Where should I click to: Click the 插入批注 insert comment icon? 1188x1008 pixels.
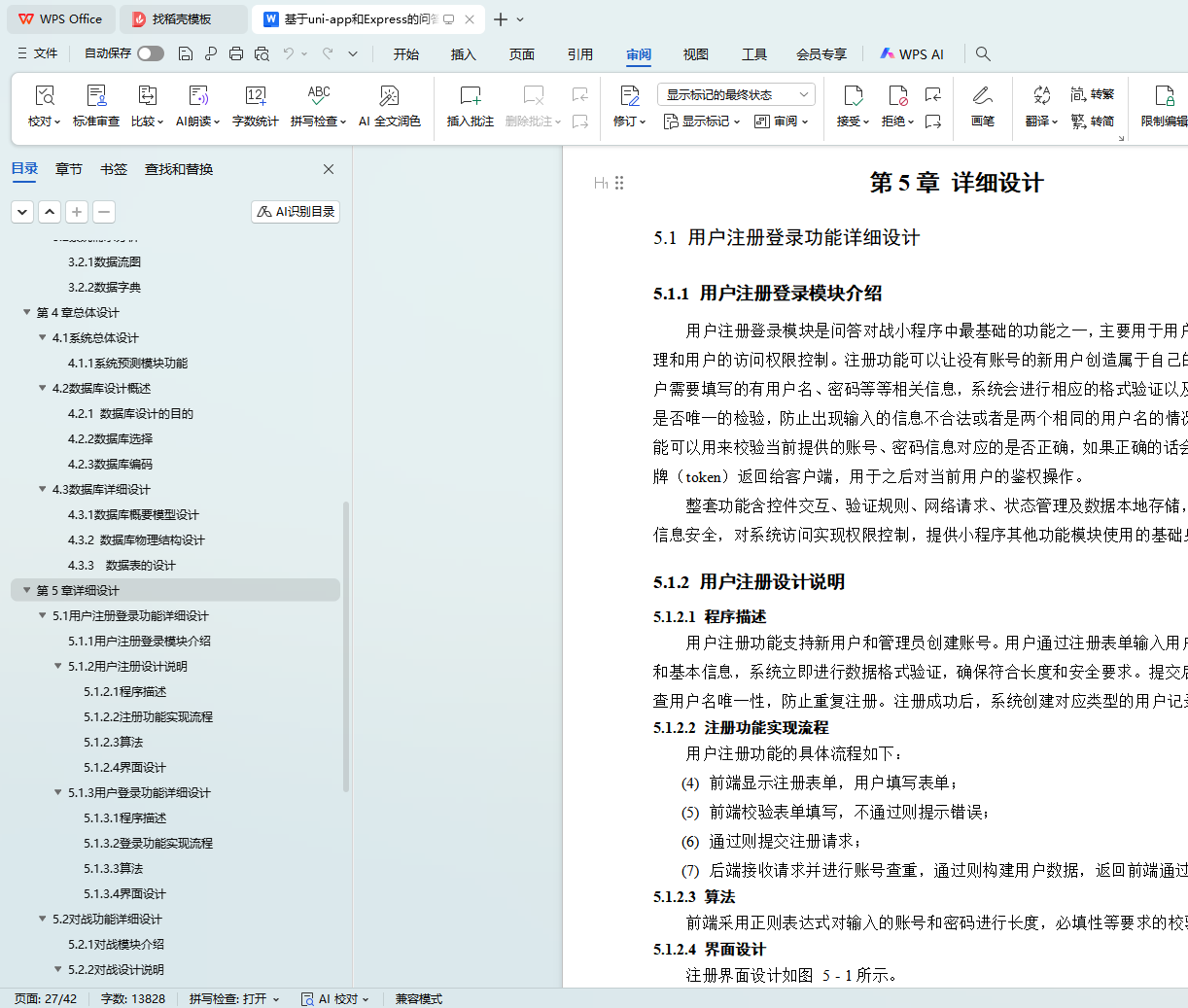click(471, 96)
